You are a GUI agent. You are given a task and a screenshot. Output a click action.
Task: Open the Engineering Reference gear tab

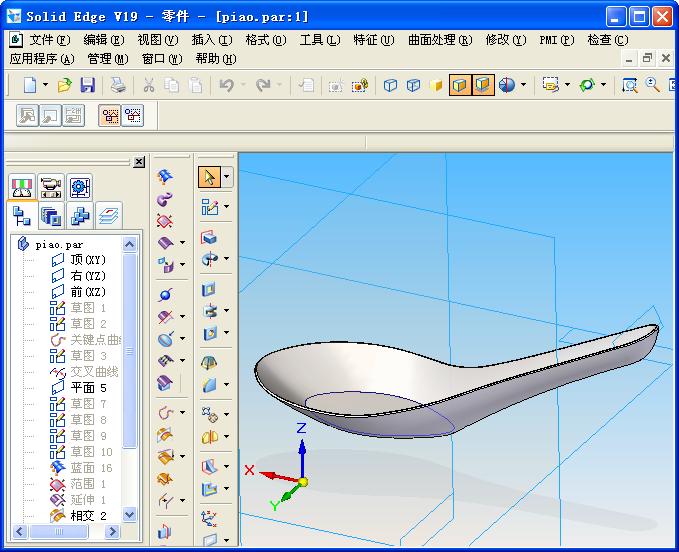80,187
